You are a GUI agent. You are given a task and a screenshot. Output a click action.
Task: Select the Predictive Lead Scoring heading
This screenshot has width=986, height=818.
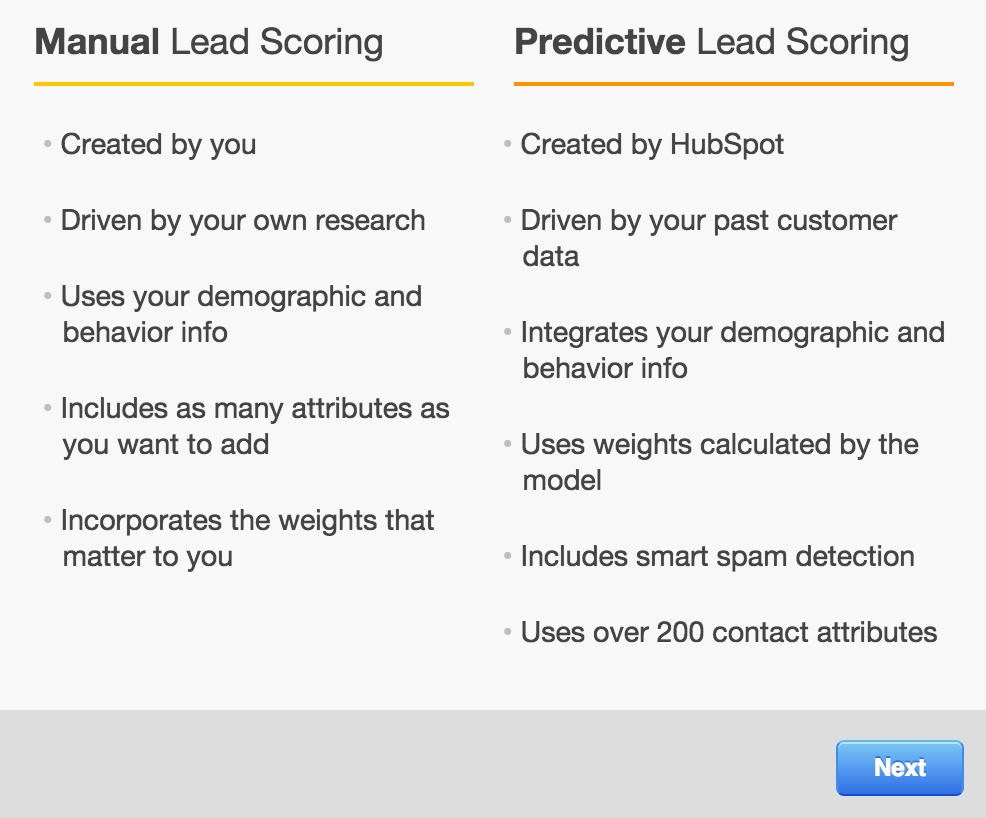click(x=711, y=42)
